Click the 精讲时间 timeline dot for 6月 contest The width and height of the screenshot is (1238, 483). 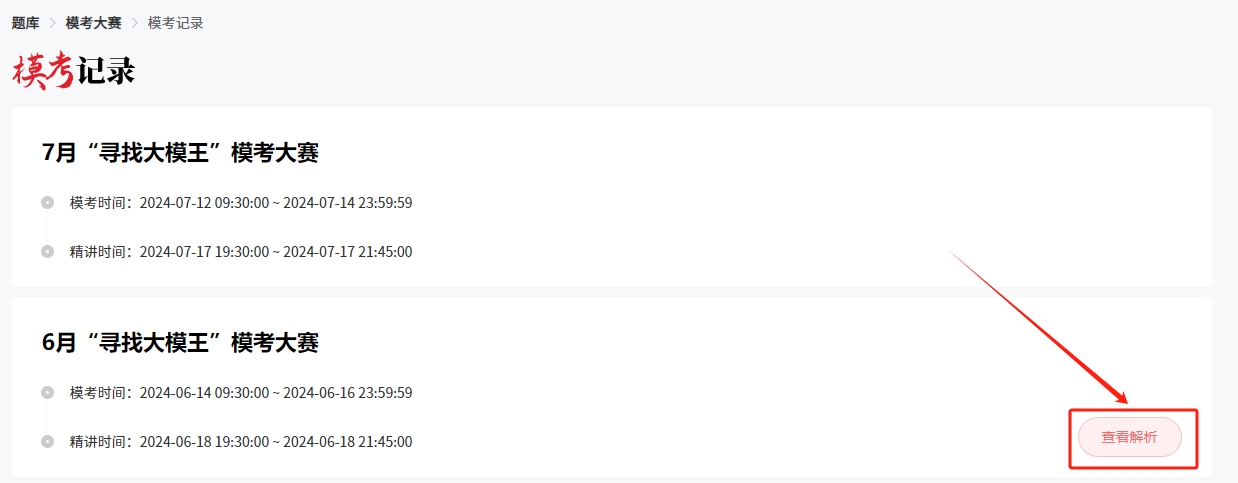(x=47, y=442)
